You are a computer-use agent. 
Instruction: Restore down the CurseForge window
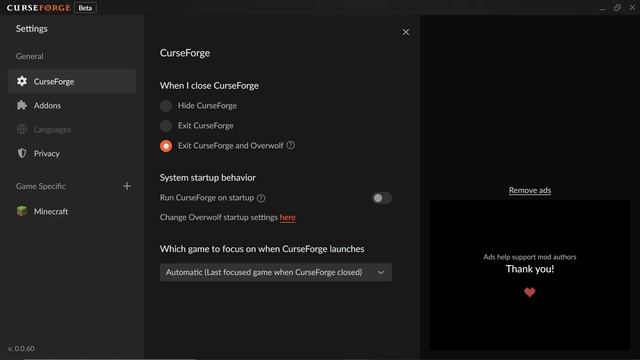617,8
